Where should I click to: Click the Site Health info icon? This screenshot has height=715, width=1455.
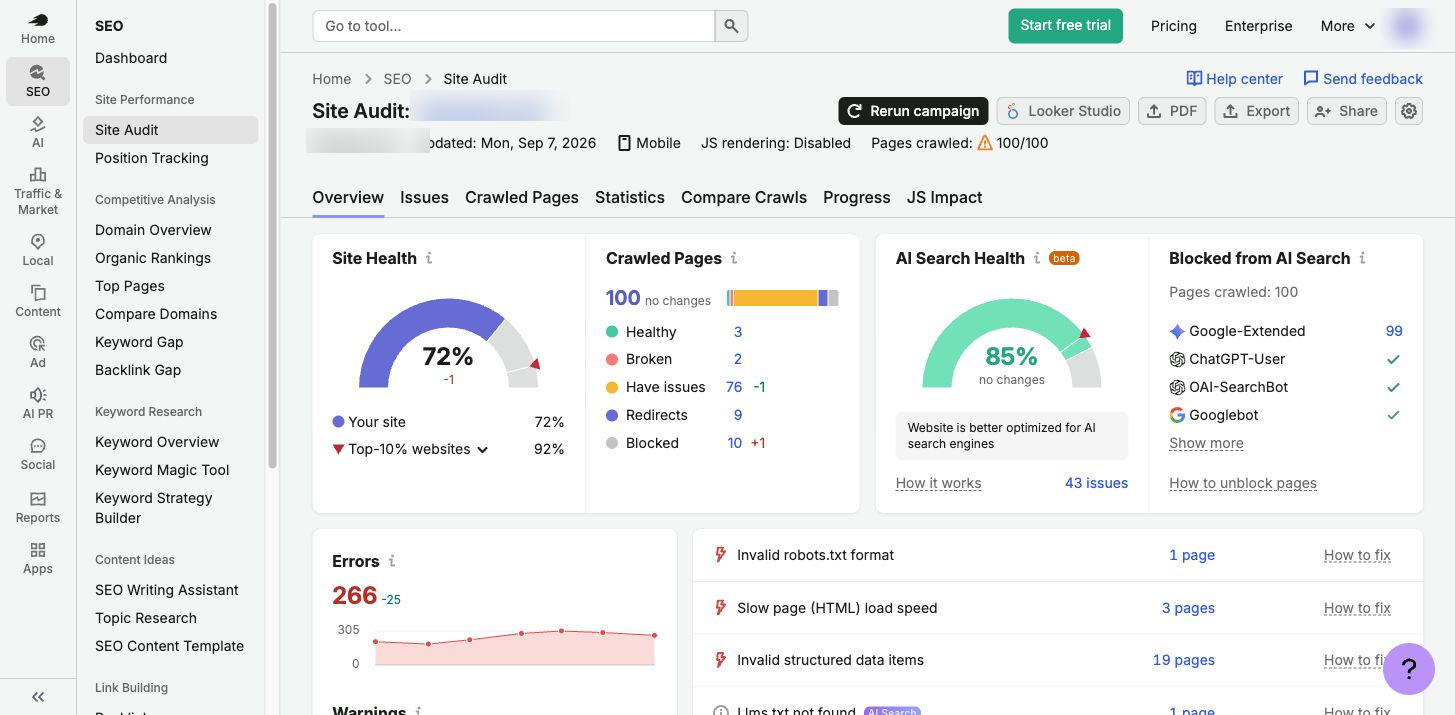pos(429,258)
